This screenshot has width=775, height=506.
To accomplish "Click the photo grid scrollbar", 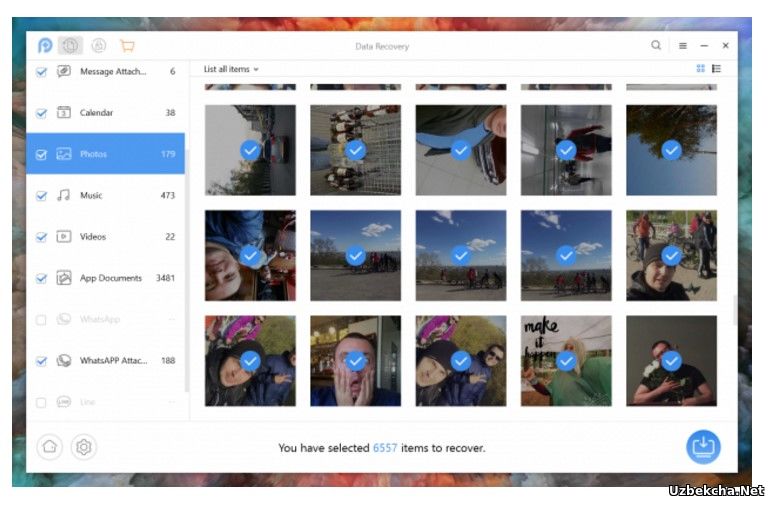I will 735,309.
